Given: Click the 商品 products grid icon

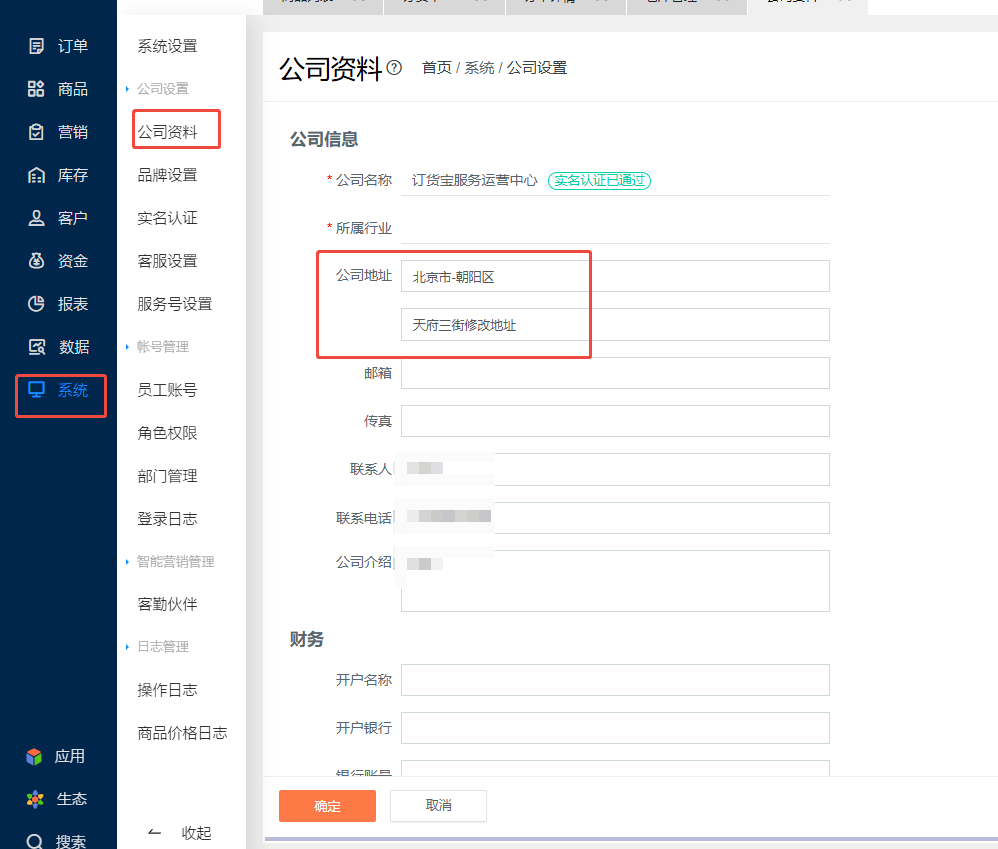Looking at the screenshot, I should click(x=36, y=88).
